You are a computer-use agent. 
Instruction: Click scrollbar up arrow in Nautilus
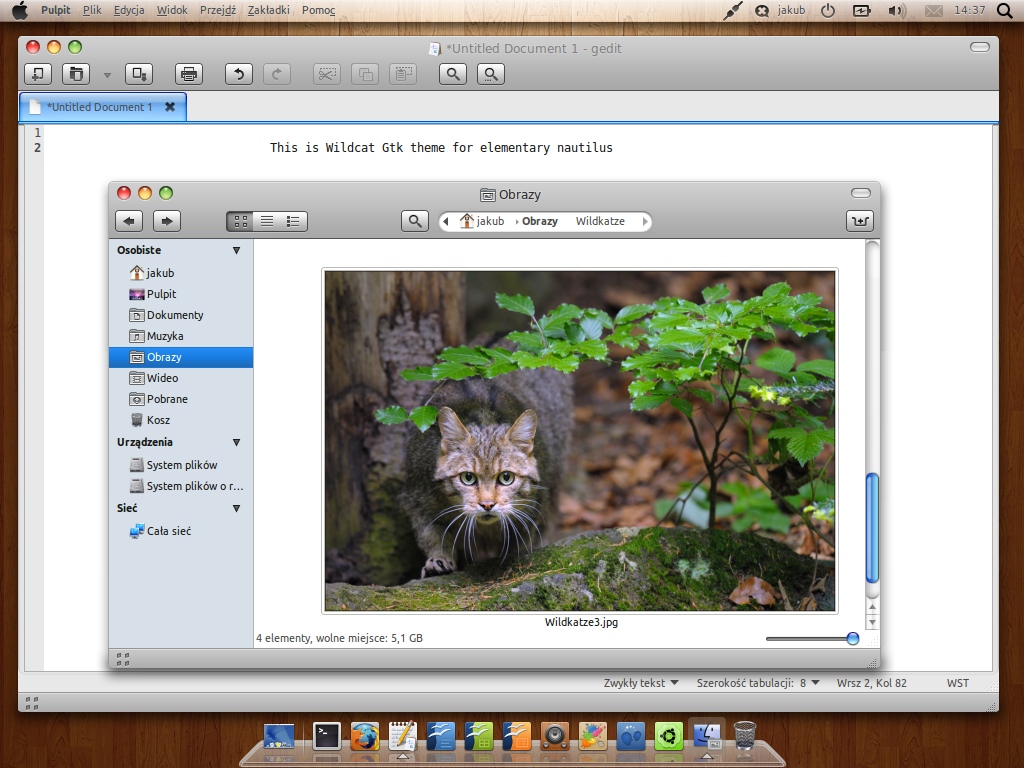click(872, 607)
